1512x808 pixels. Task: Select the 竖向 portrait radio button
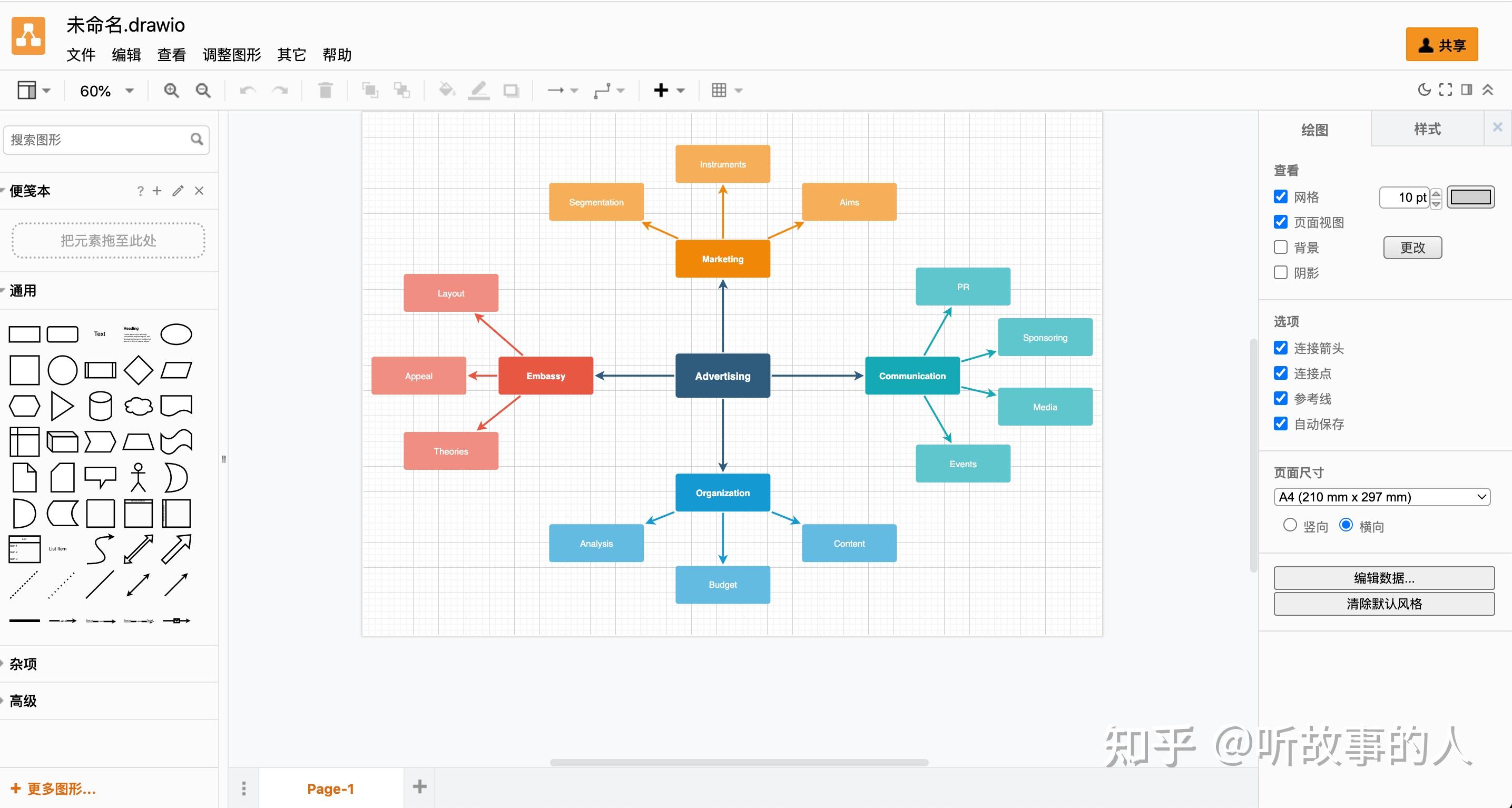click(1290, 525)
